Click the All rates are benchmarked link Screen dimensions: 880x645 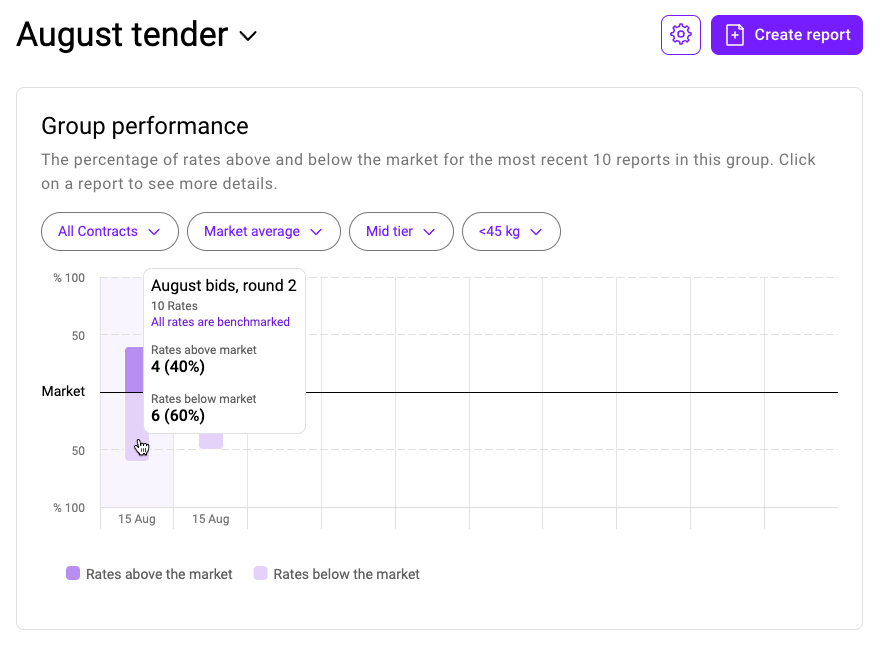click(221, 322)
